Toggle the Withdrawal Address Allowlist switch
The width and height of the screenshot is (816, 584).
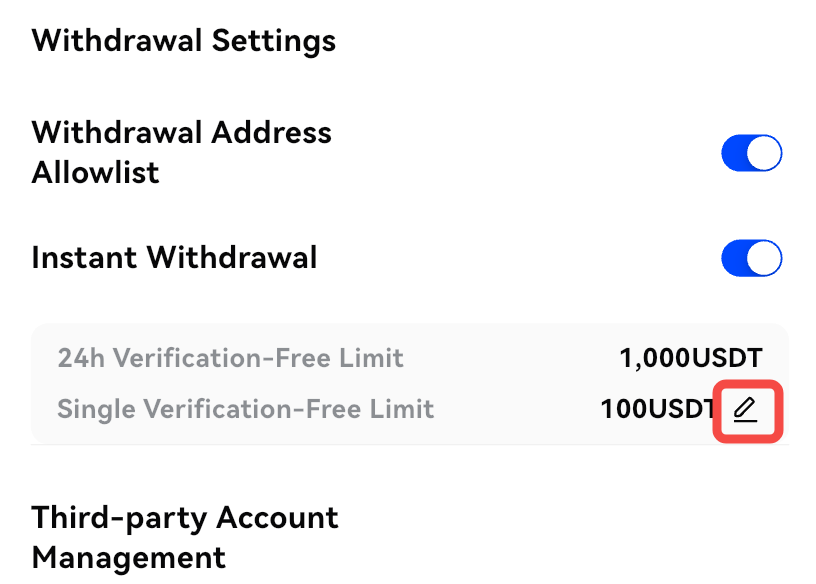(751, 153)
